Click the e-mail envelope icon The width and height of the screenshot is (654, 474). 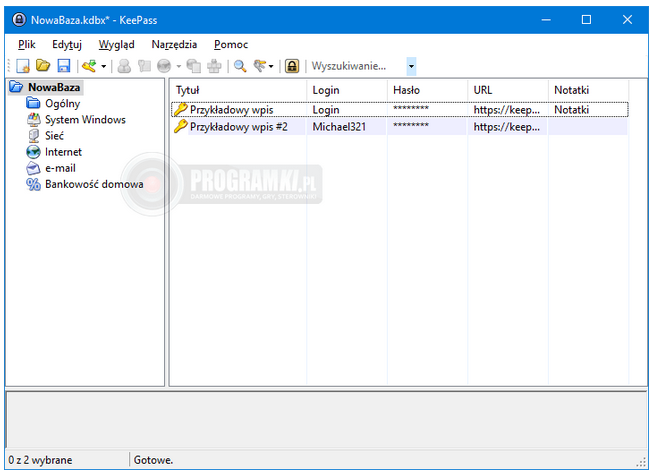[x=33, y=168]
